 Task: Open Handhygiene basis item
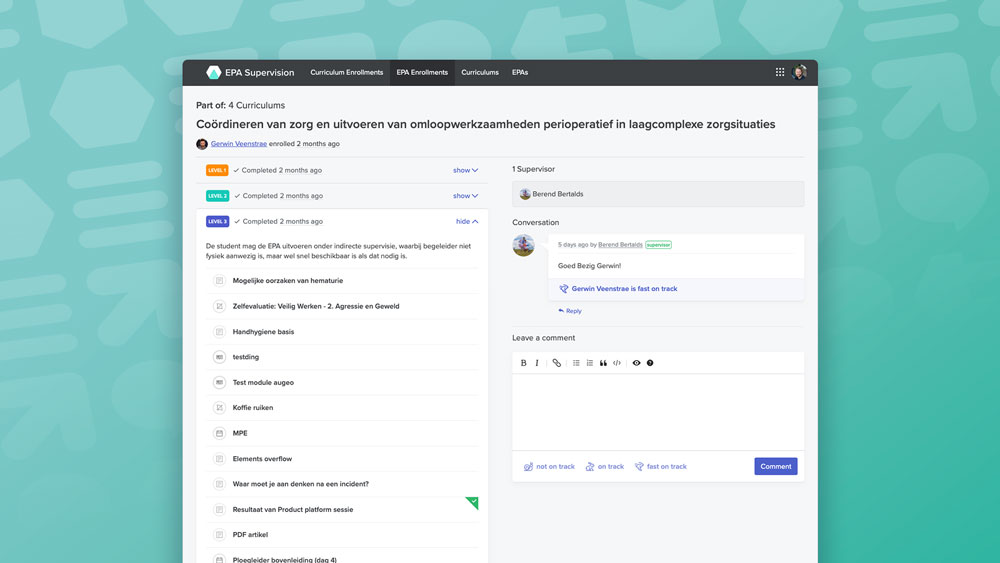263,332
